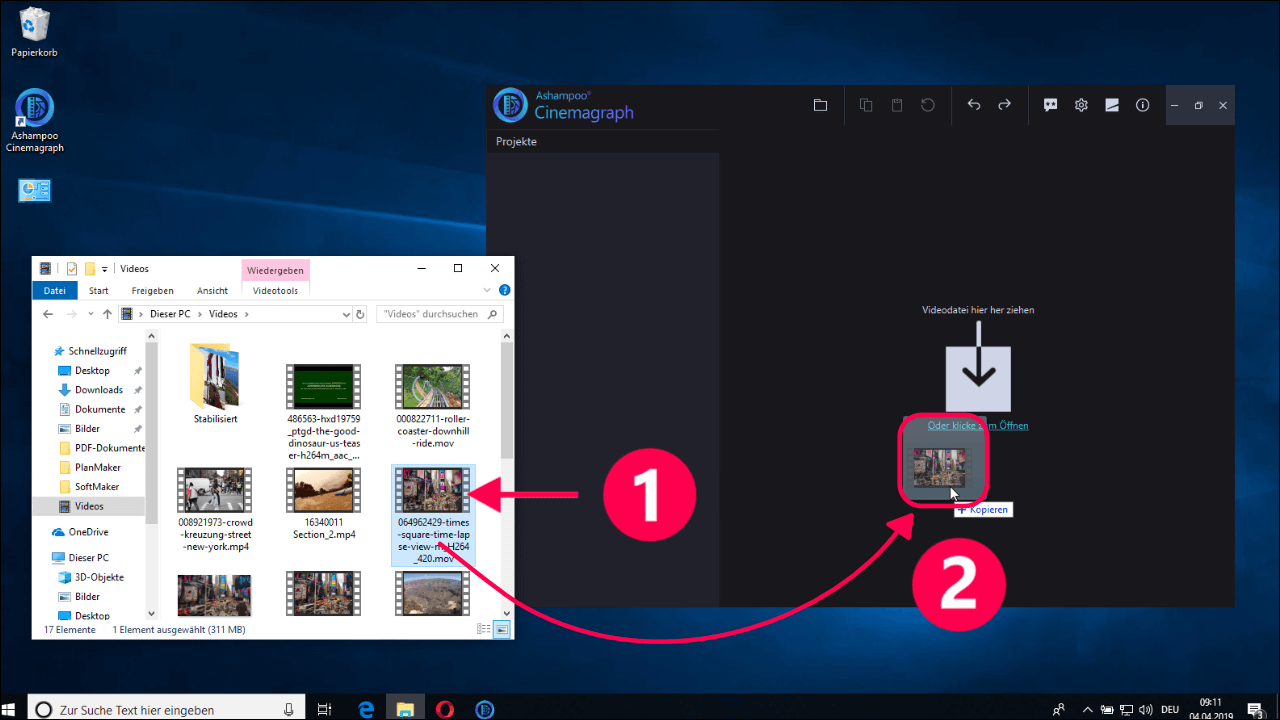Open Cinemagraph settings gear

pos(1081,105)
